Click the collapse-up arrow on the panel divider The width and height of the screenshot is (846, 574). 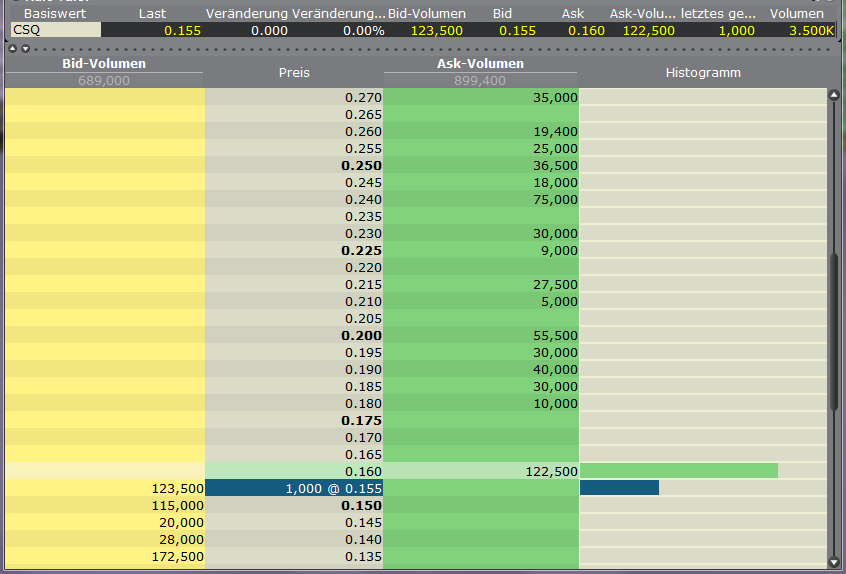[12, 48]
